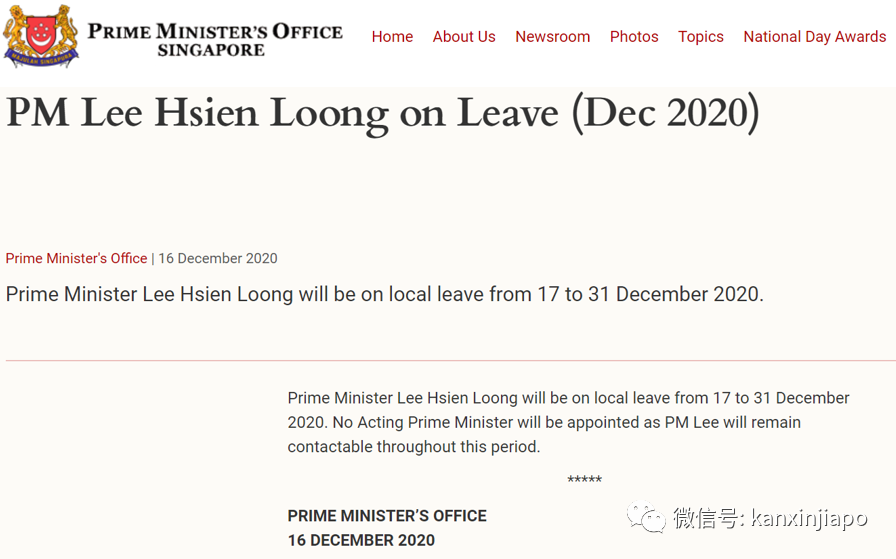
Task: Click the WeChat logo watermark icon
Action: tap(645, 517)
